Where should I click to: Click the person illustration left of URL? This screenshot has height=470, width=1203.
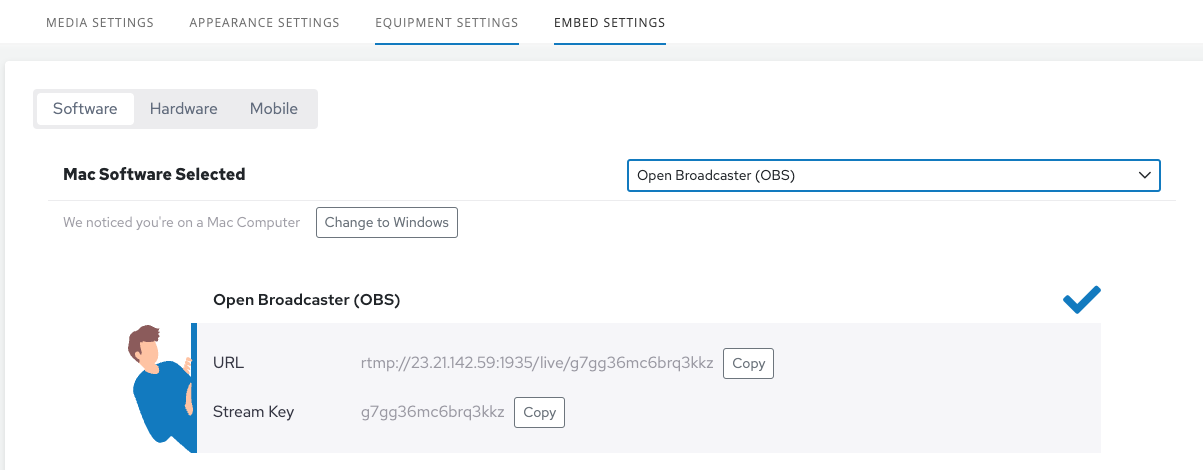158,385
